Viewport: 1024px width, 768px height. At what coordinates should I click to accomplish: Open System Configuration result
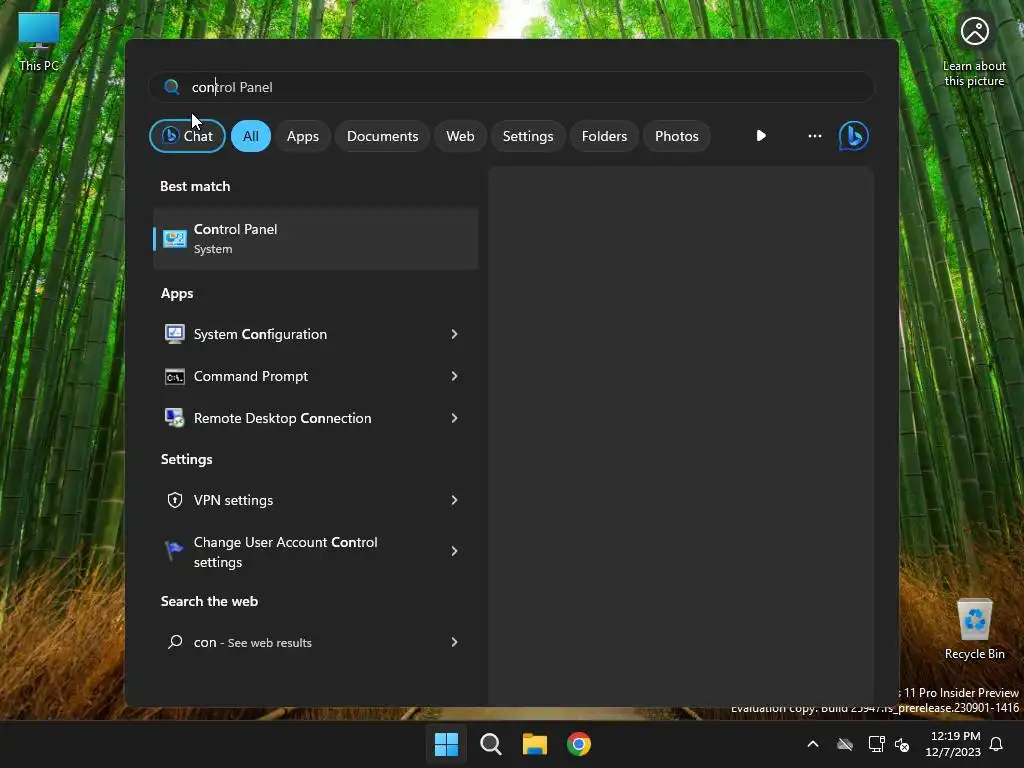pyautogui.click(x=315, y=334)
